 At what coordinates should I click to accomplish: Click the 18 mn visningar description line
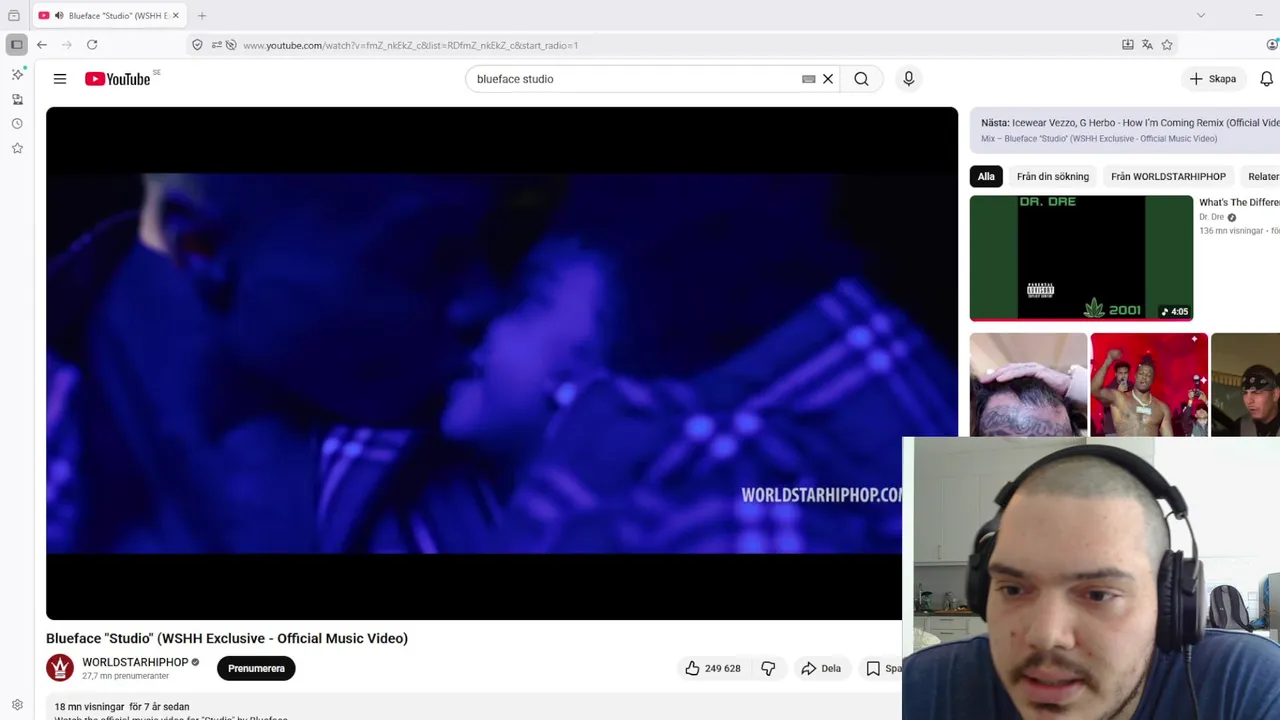pyautogui.click(x=122, y=707)
